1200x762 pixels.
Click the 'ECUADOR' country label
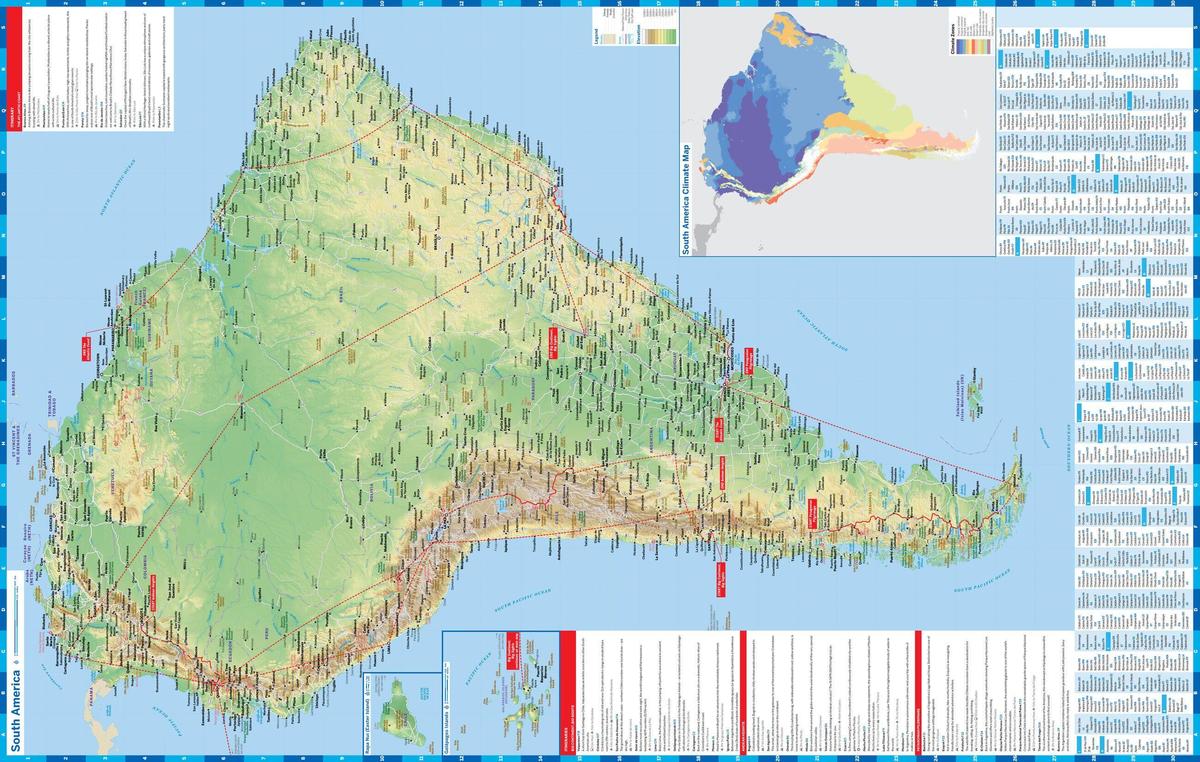point(230,650)
